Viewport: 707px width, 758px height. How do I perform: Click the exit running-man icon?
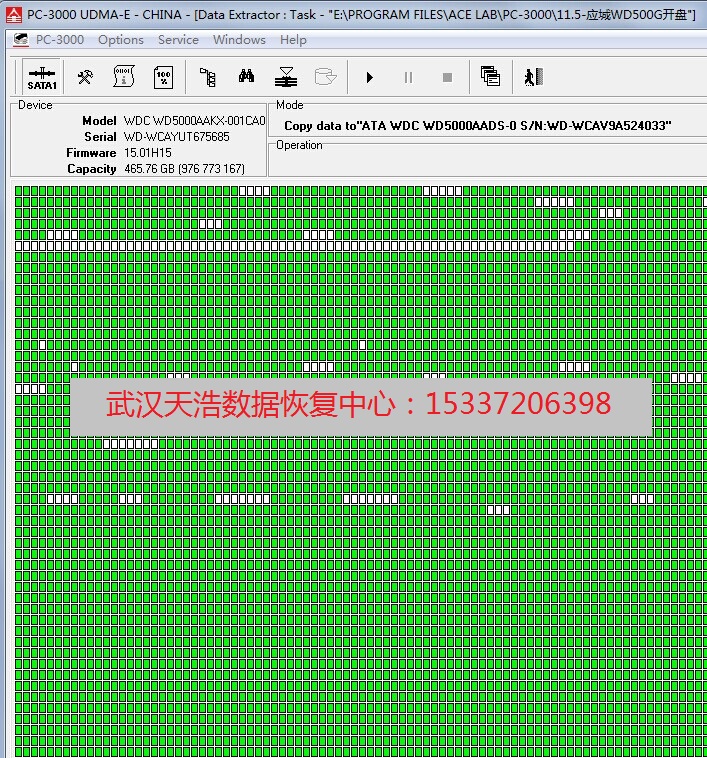click(533, 77)
